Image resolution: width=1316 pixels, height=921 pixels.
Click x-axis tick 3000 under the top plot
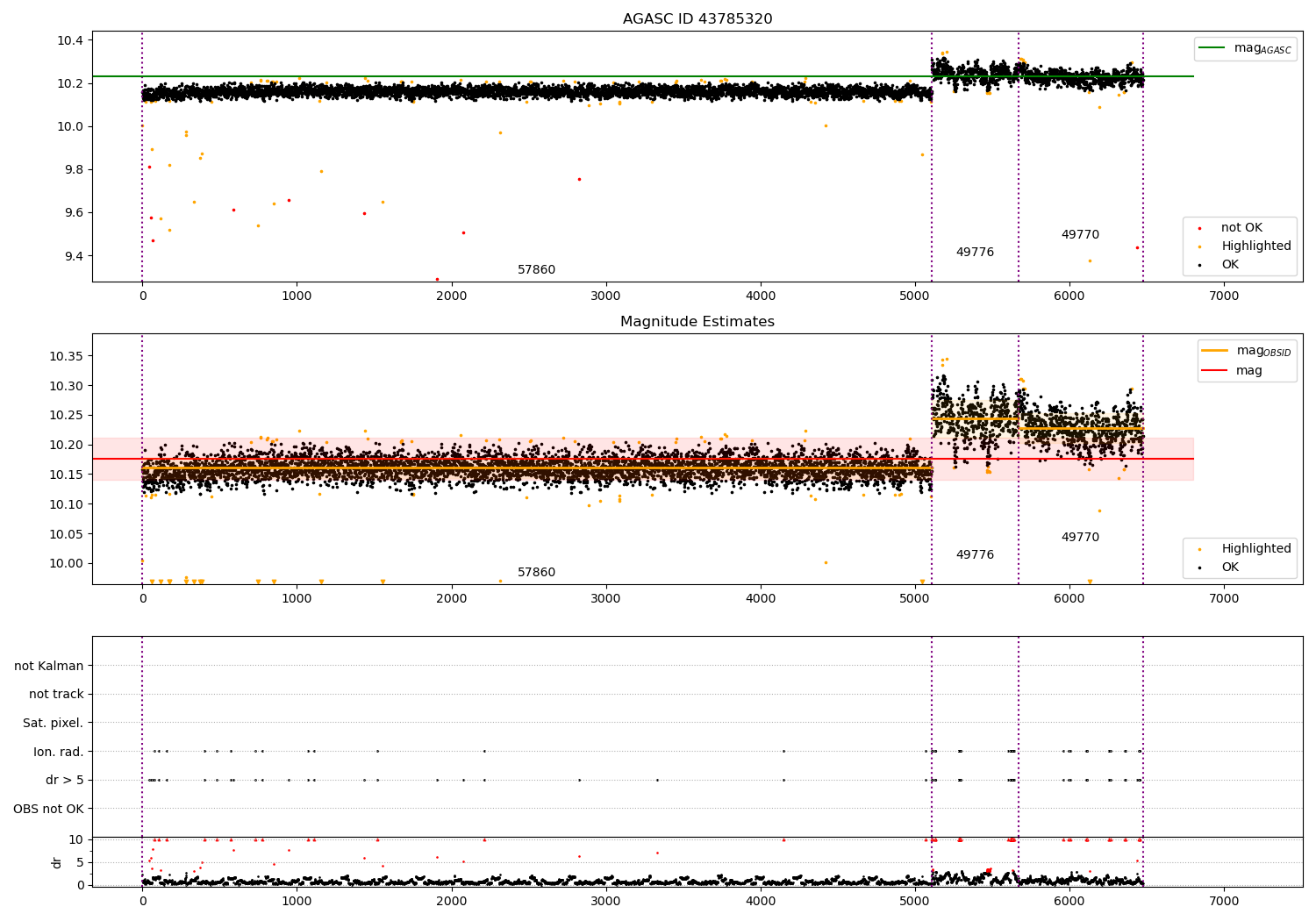(605, 296)
